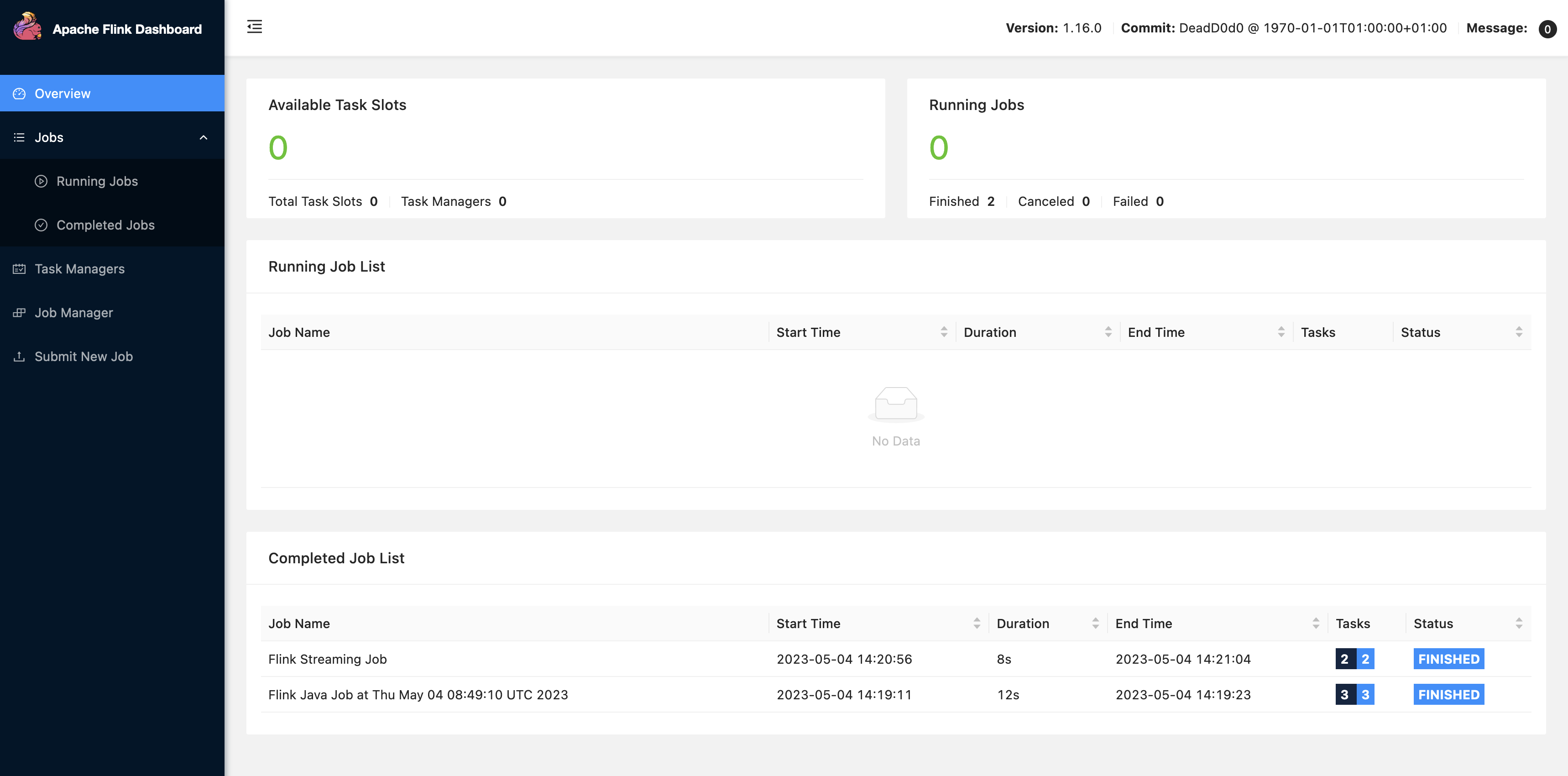Click Submit New Job button
Image resolution: width=1568 pixels, height=776 pixels.
(83, 356)
